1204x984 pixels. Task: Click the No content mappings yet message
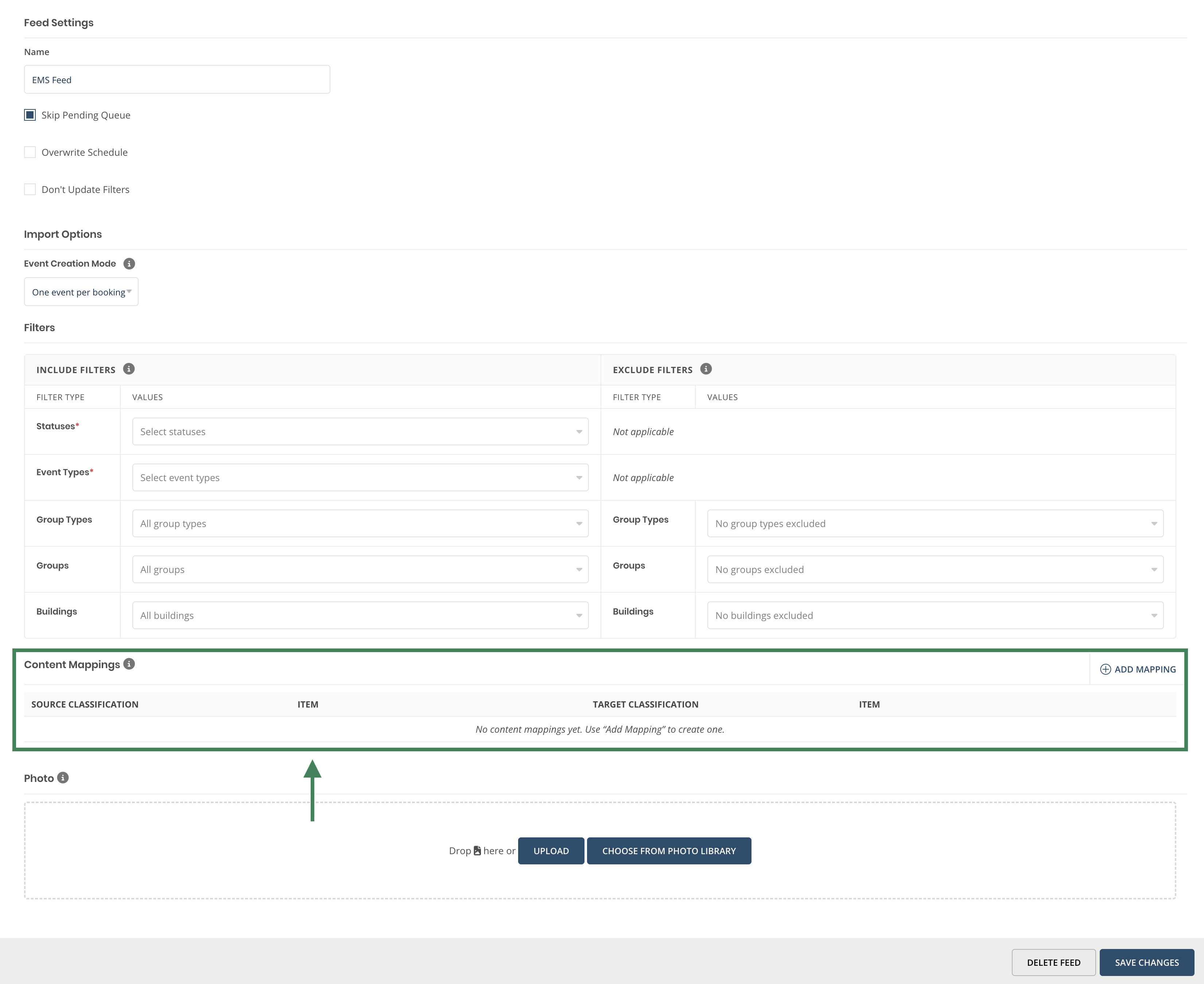600,729
